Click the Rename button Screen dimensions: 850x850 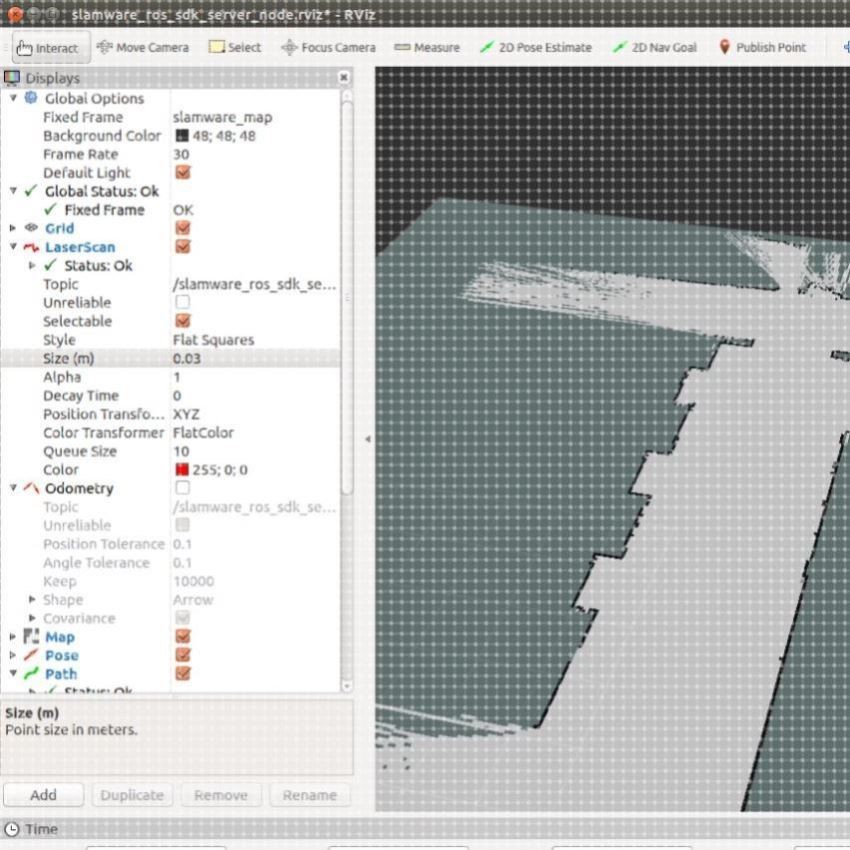click(310, 795)
